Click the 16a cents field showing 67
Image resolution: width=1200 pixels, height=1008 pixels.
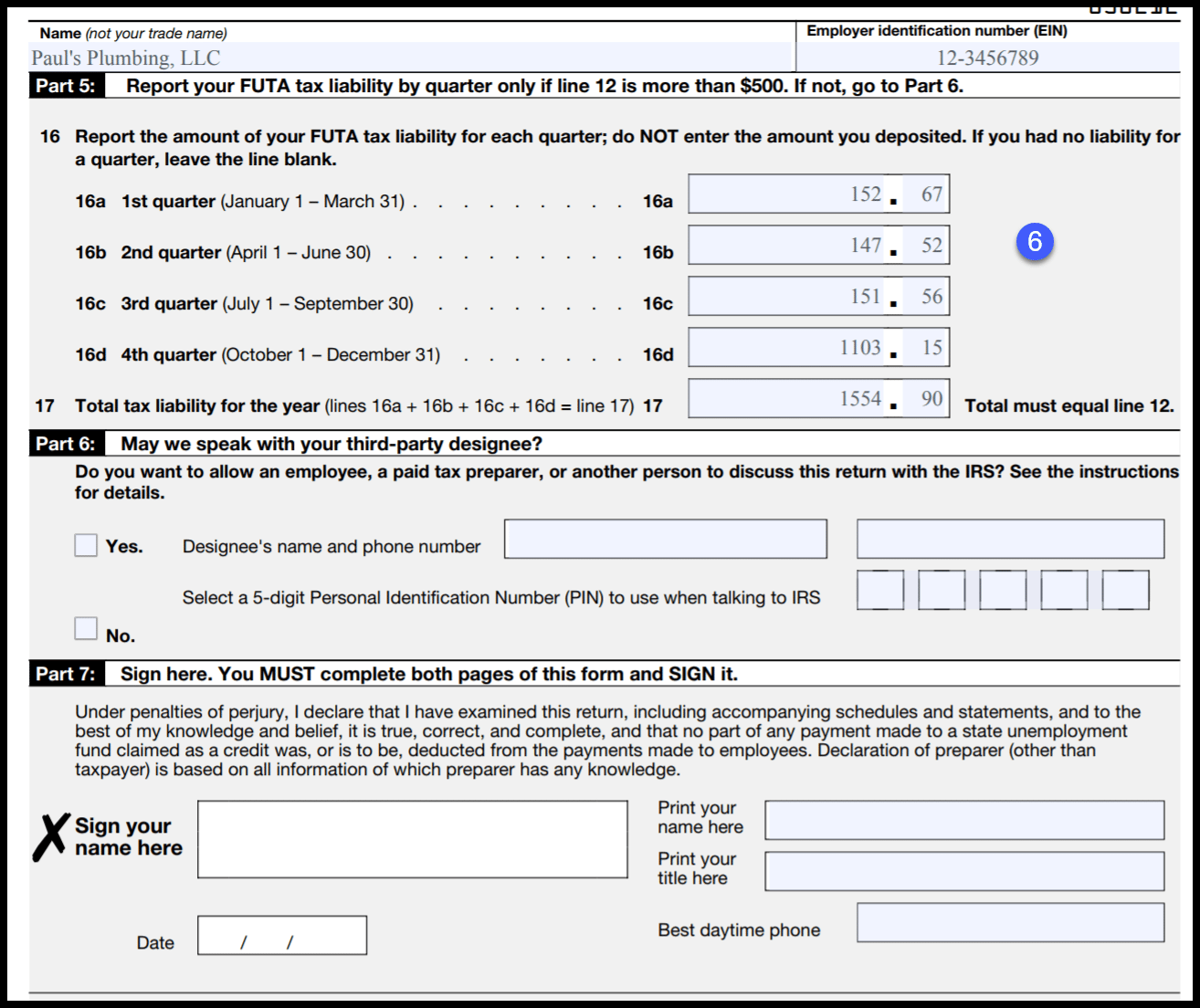pos(928,194)
